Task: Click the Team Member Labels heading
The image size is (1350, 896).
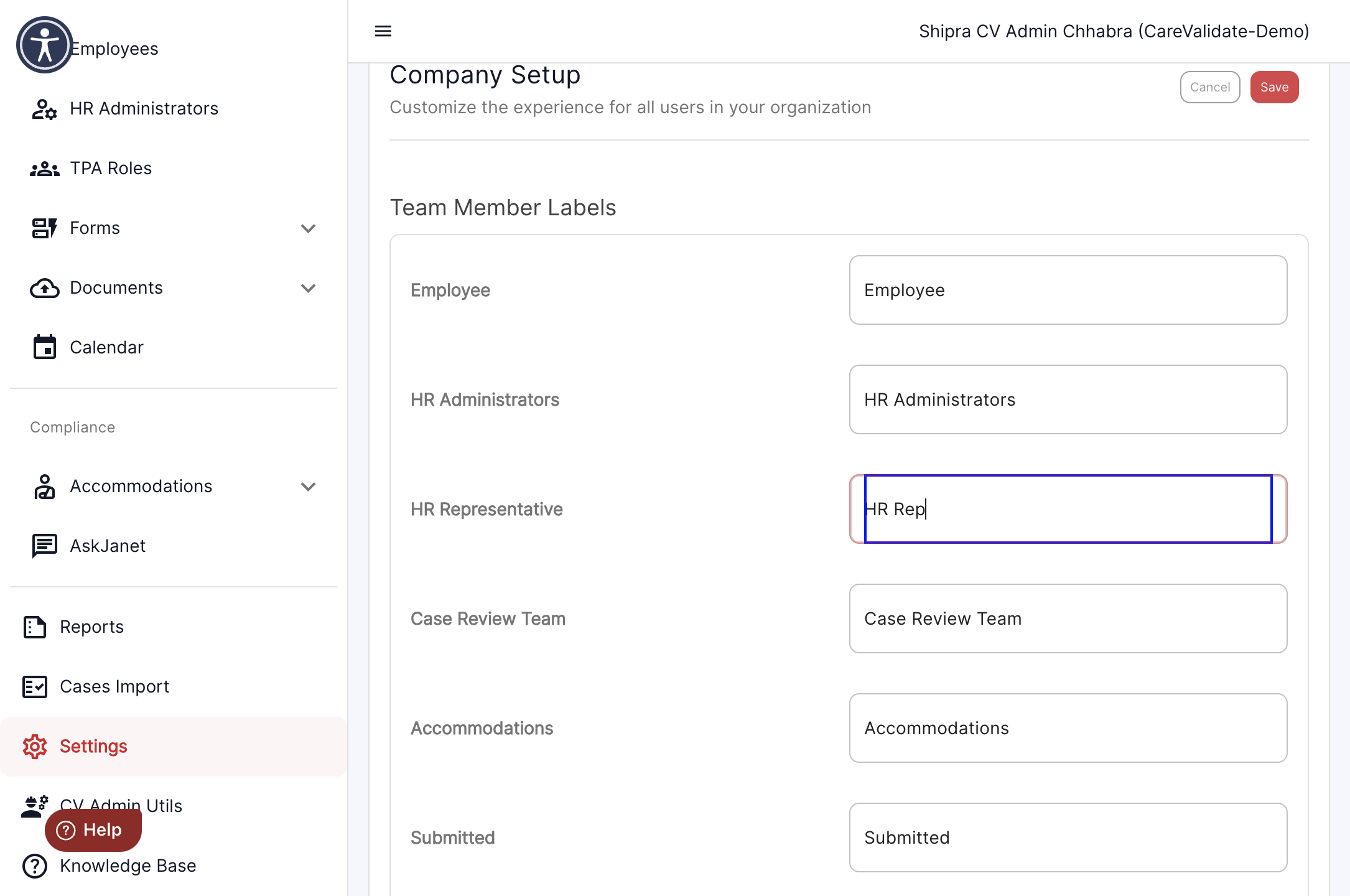Action: 503,208
